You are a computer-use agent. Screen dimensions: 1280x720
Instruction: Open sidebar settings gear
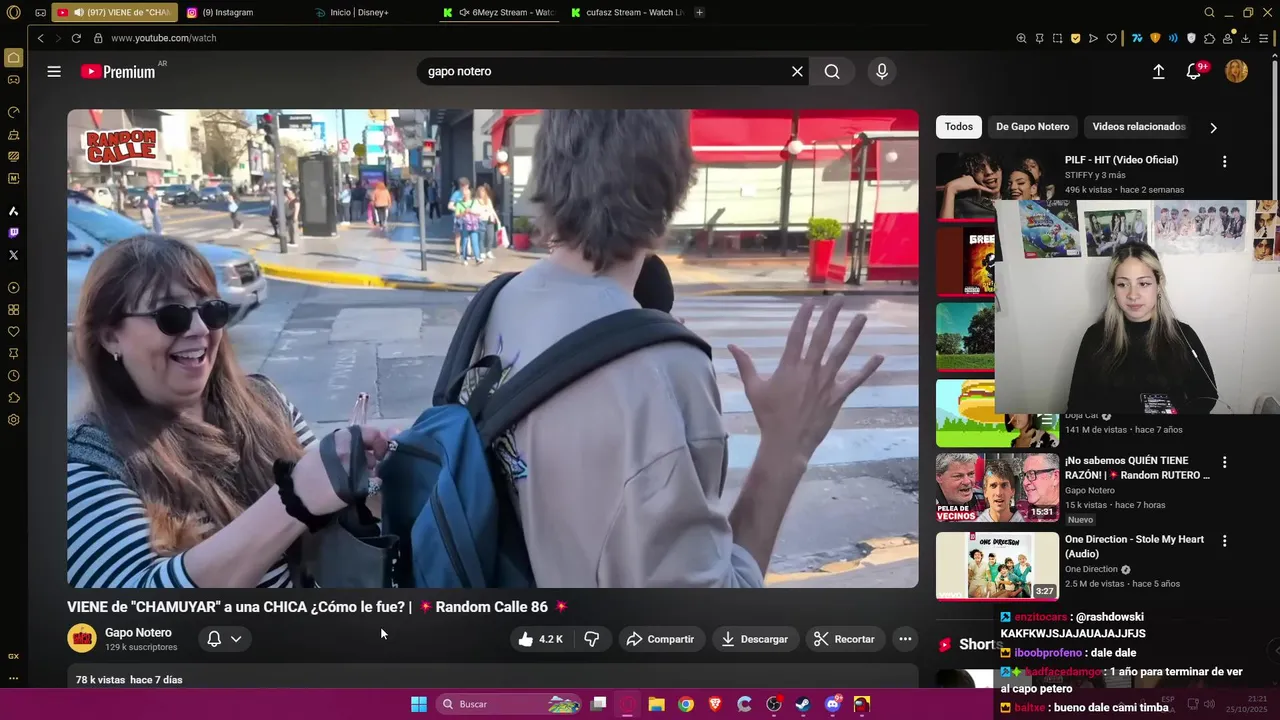[13, 420]
